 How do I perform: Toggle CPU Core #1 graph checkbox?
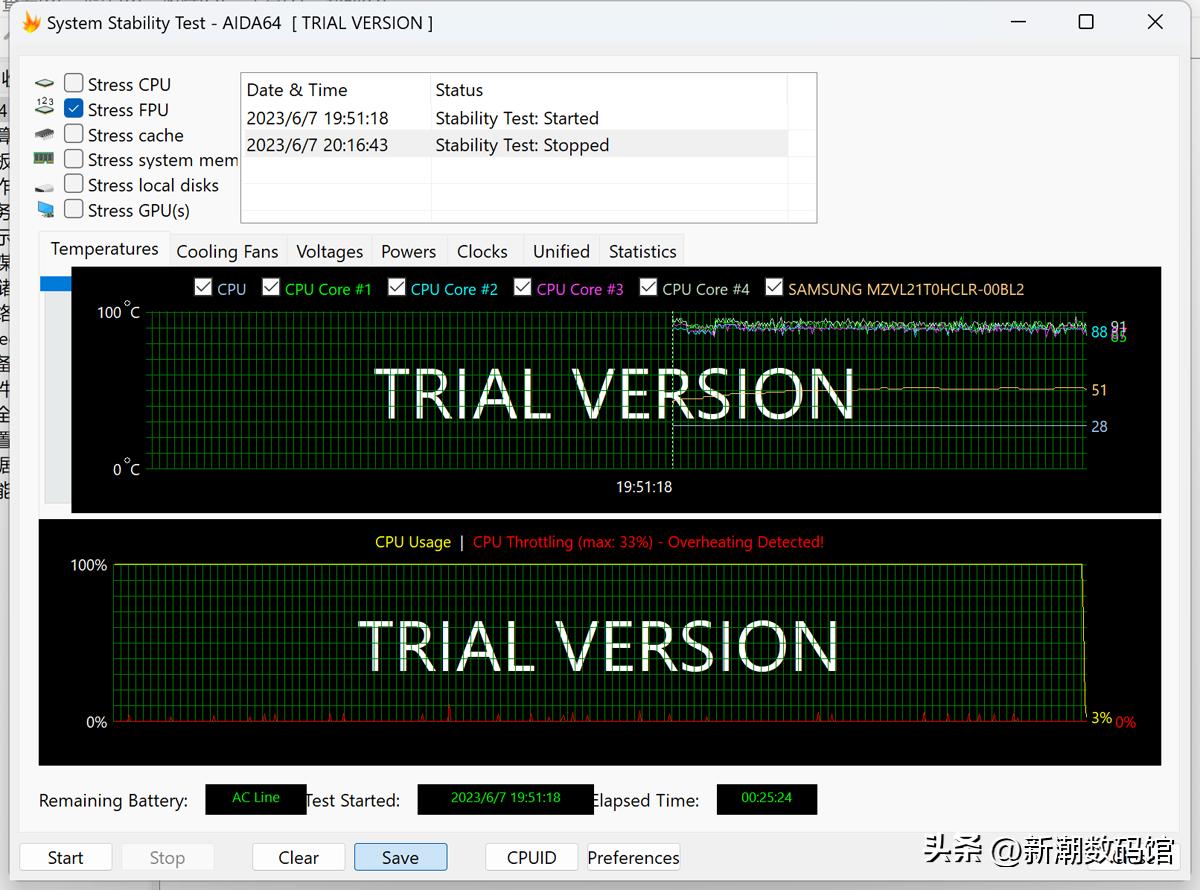click(x=271, y=288)
